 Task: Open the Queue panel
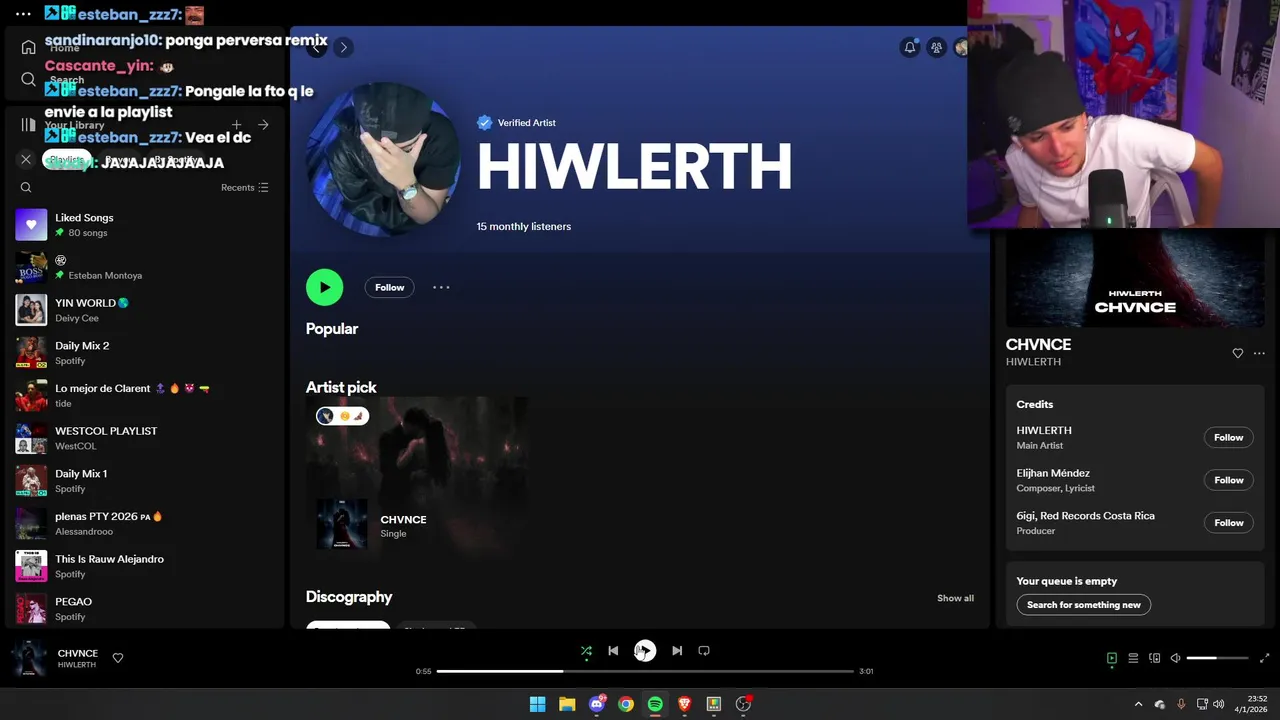coord(1133,658)
